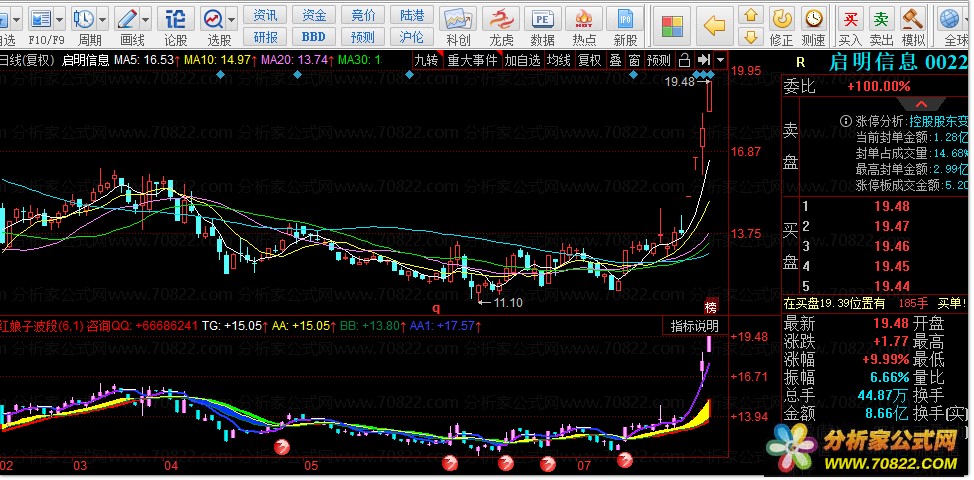Screen dimensions: 974x480
Task: Click the 模拟 gavel simulation icon
Action: coord(913,19)
